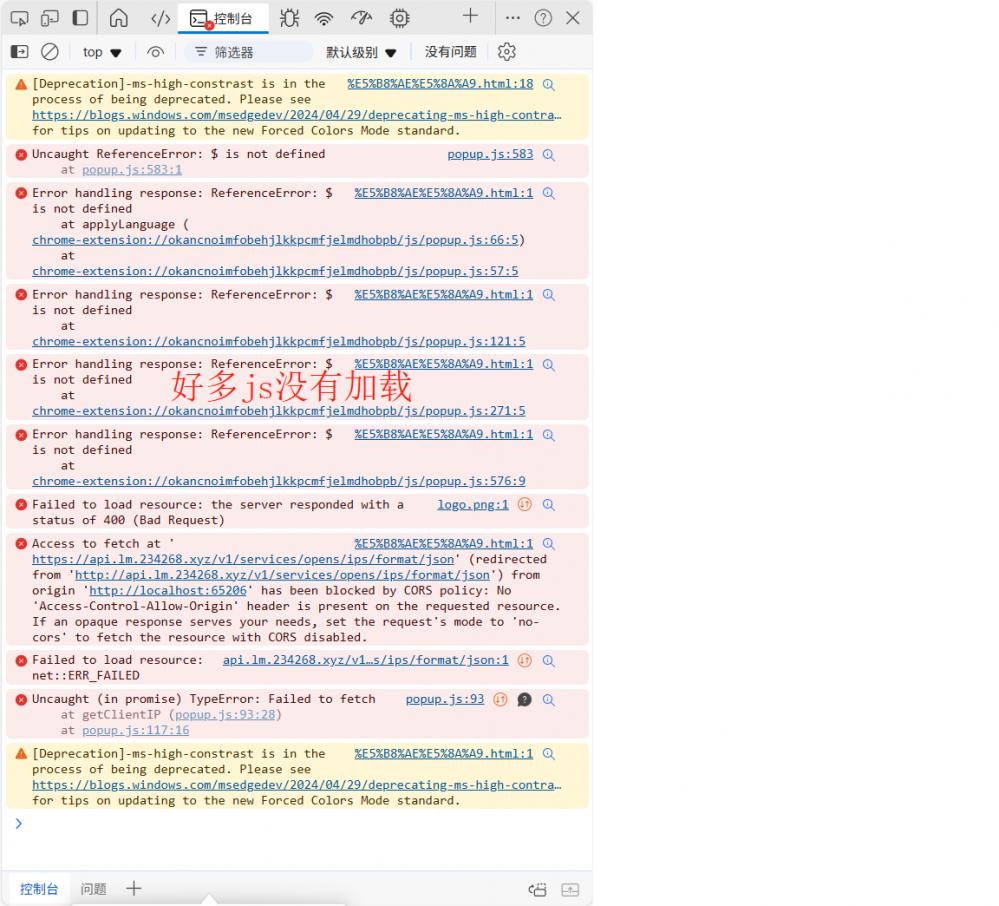Screen dimensions: 999x906
Task: Toggle device emulation mode icon
Action: click(50, 18)
